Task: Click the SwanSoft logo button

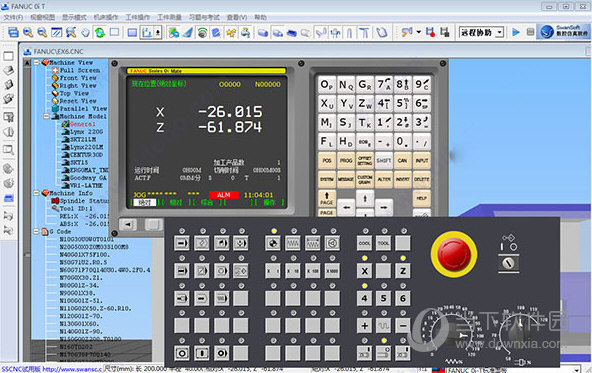Action: (563, 31)
